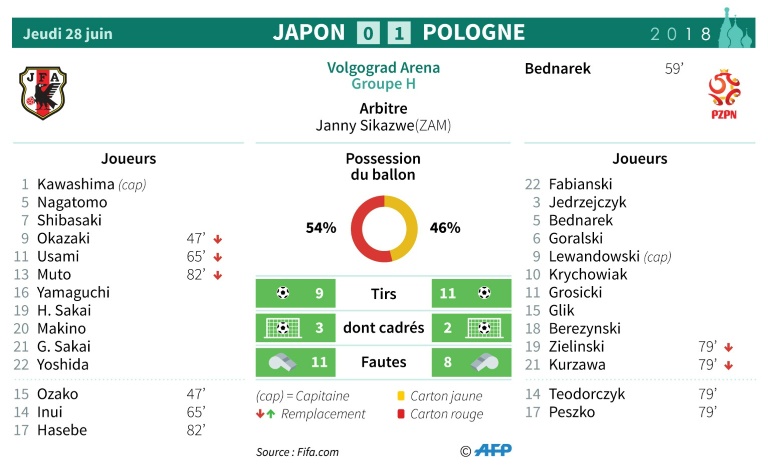
Task: Click Kawashima in Japan's player list
Action: point(76,184)
